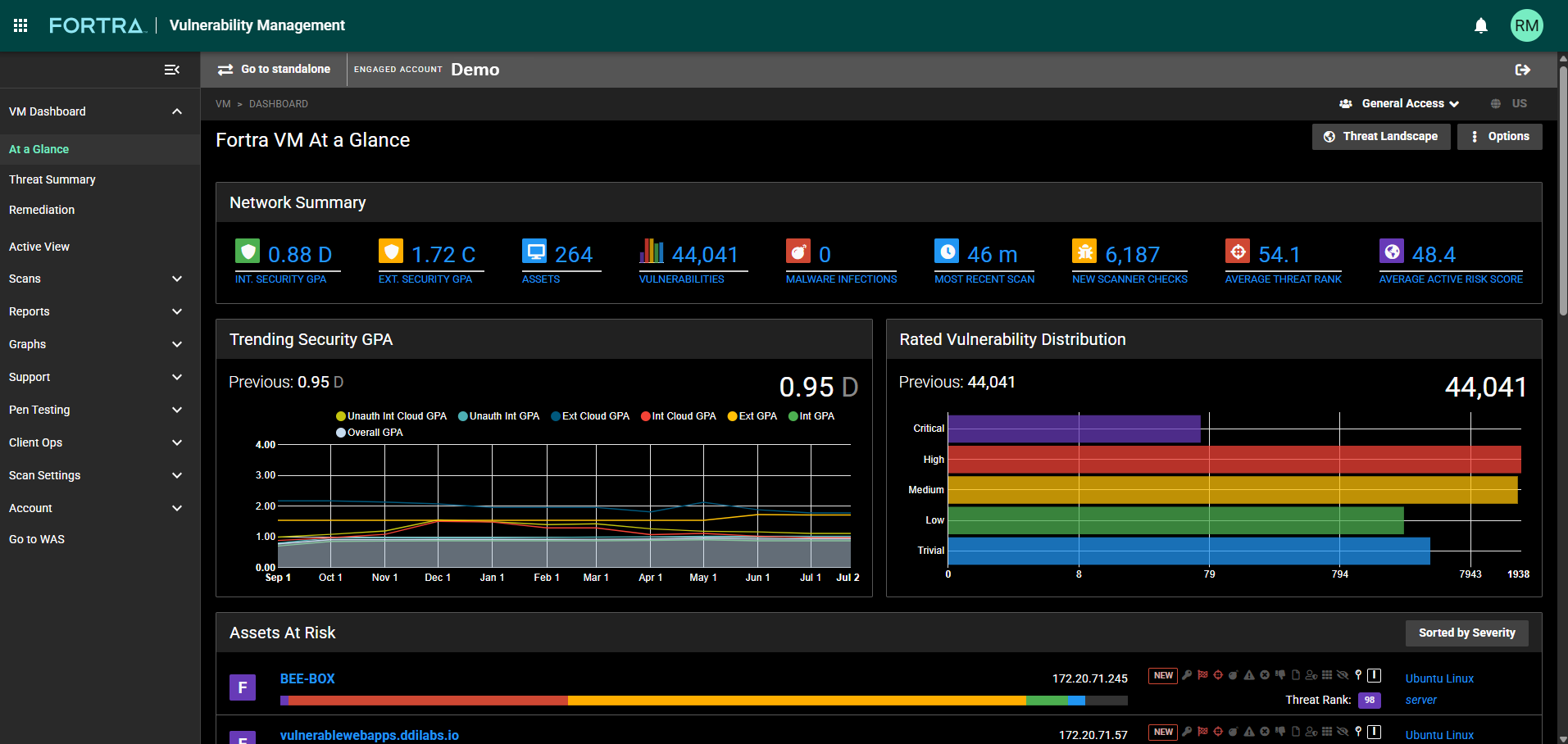Click the yellow segment of BEE-BOX severity bar

point(795,701)
